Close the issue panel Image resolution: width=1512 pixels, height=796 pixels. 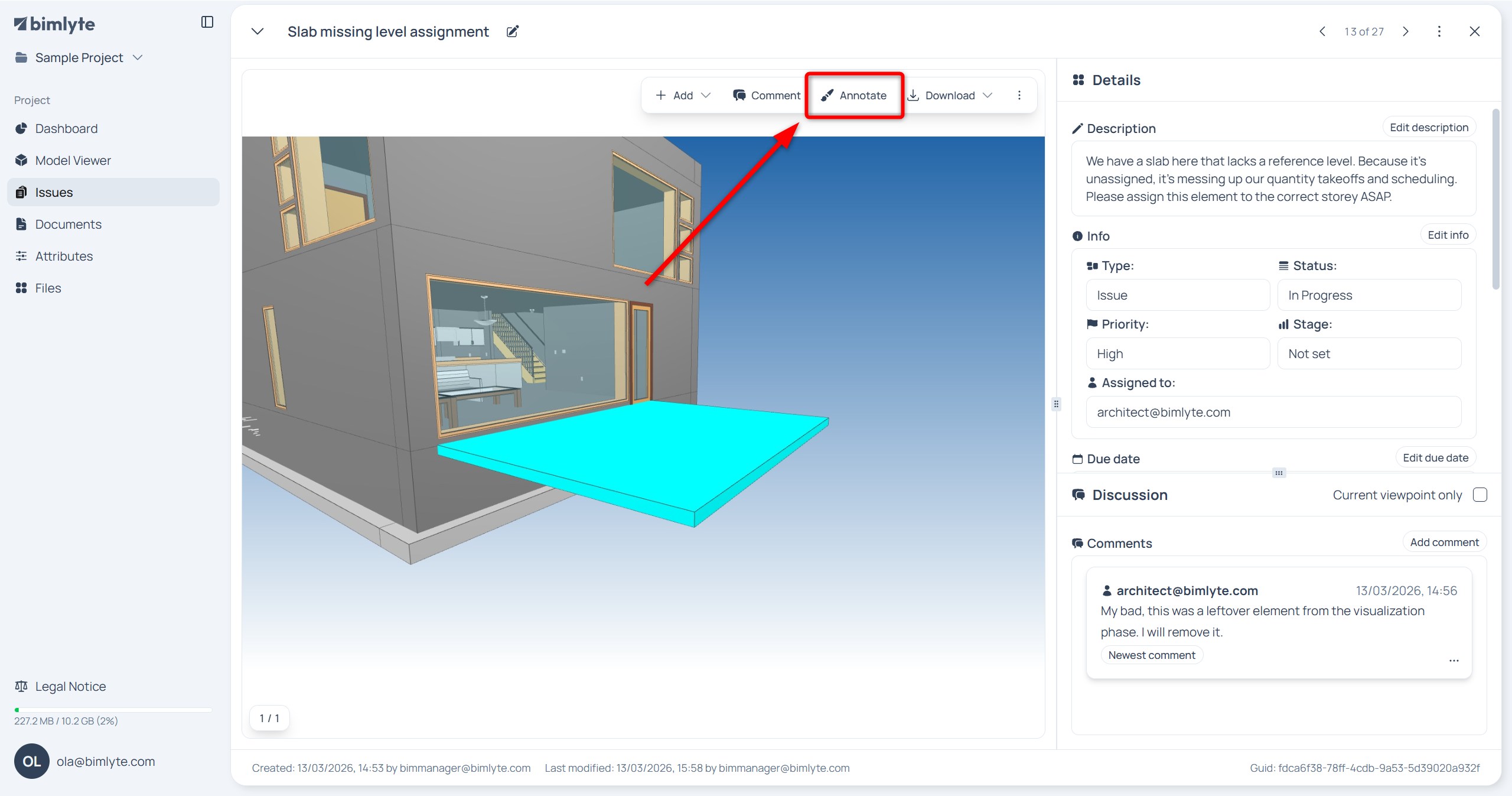(1475, 31)
